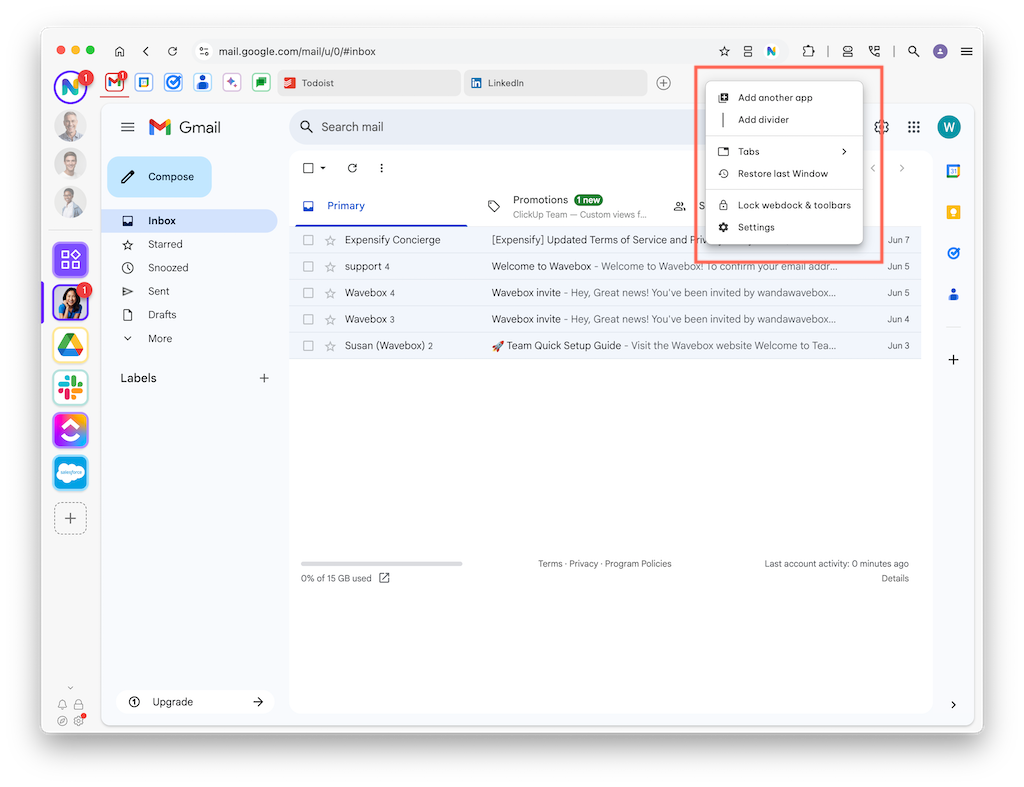This screenshot has height=787, width=1024.
Task: Click the Compose button
Action: coord(159,177)
